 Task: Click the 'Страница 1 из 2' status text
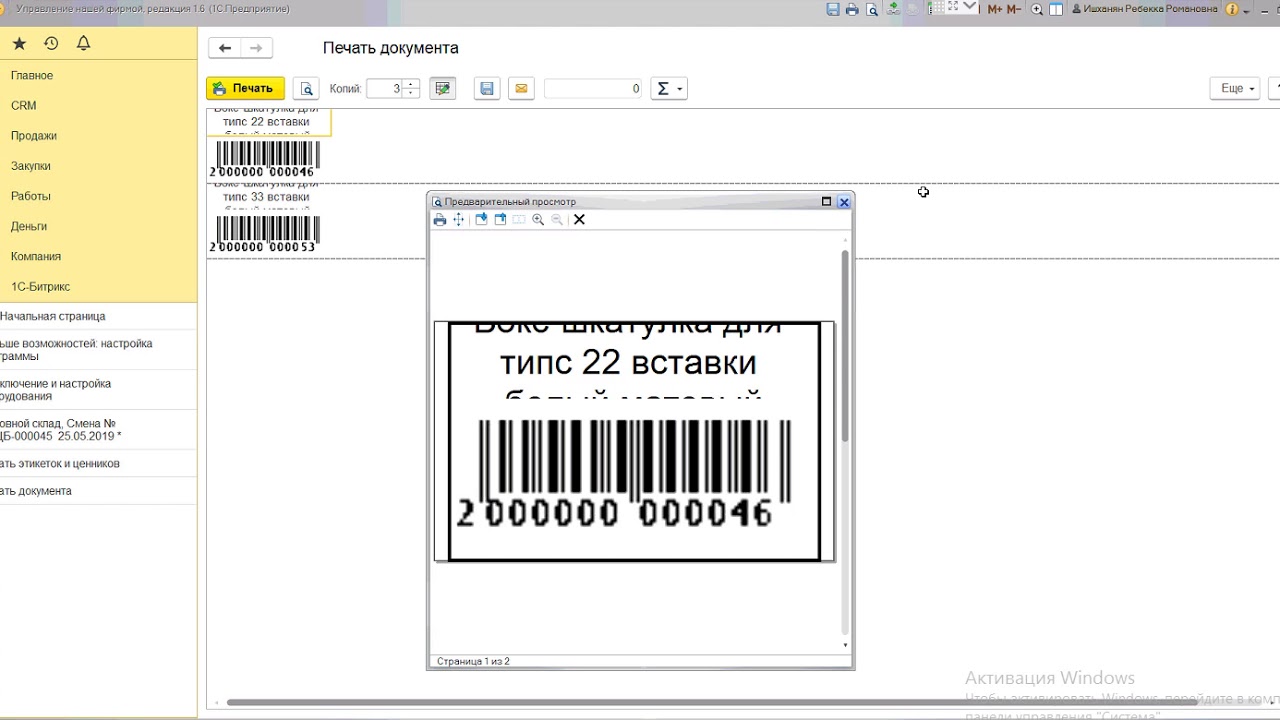coord(473,661)
